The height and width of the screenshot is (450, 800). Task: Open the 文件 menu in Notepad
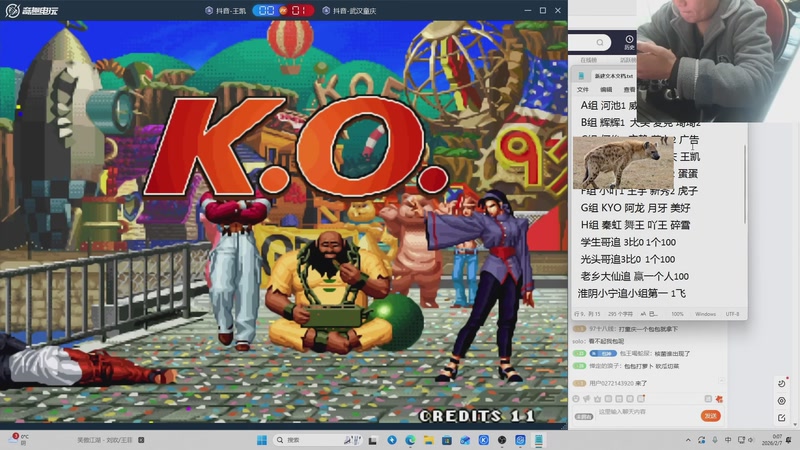pyautogui.click(x=582, y=90)
